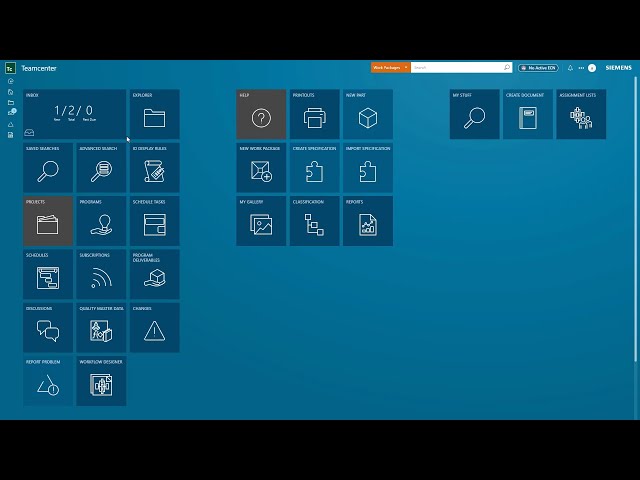The height and width of the screenshot is (480, 640).
Task: Open the Advanced Search tile
Action: 101,168
